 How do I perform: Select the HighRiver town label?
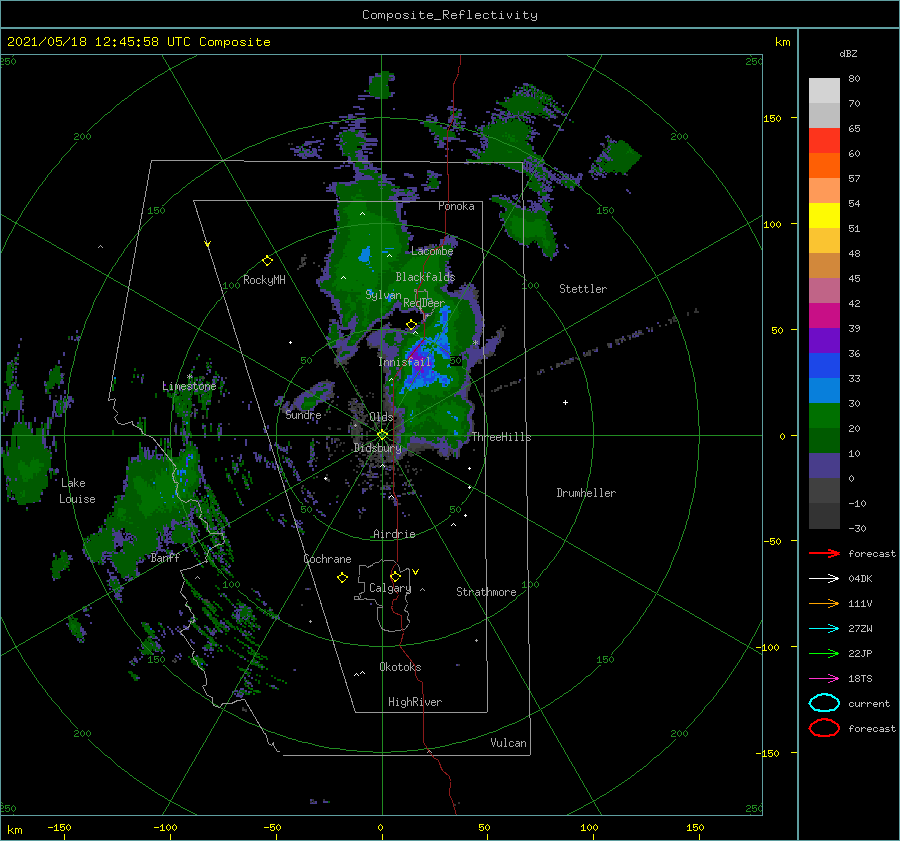click(415, 702)
